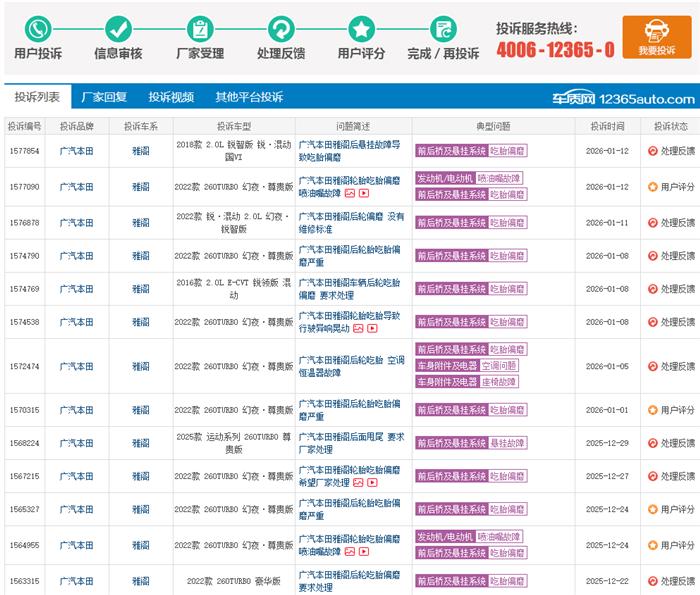
Task: Click the 座椅故障 problem tag
Action: point(502,382)
